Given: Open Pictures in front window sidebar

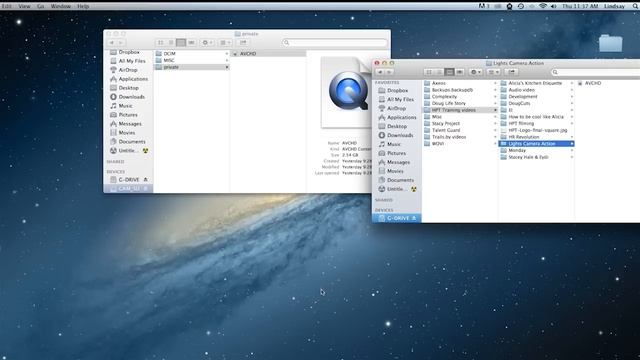Looking at the screenshot, I should pos(397,153).
